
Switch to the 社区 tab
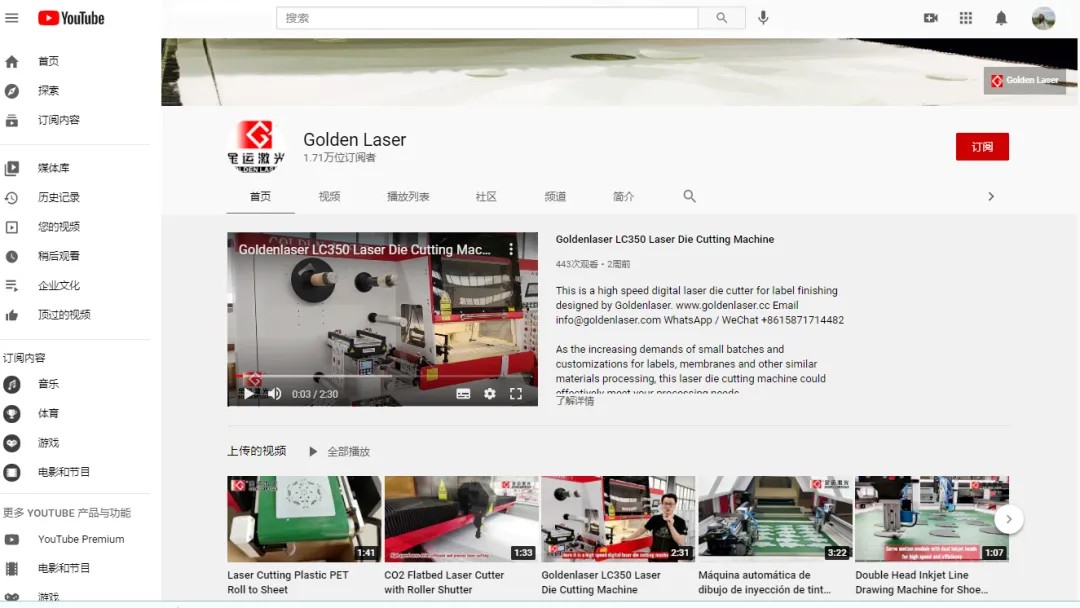tap(486, 196)
